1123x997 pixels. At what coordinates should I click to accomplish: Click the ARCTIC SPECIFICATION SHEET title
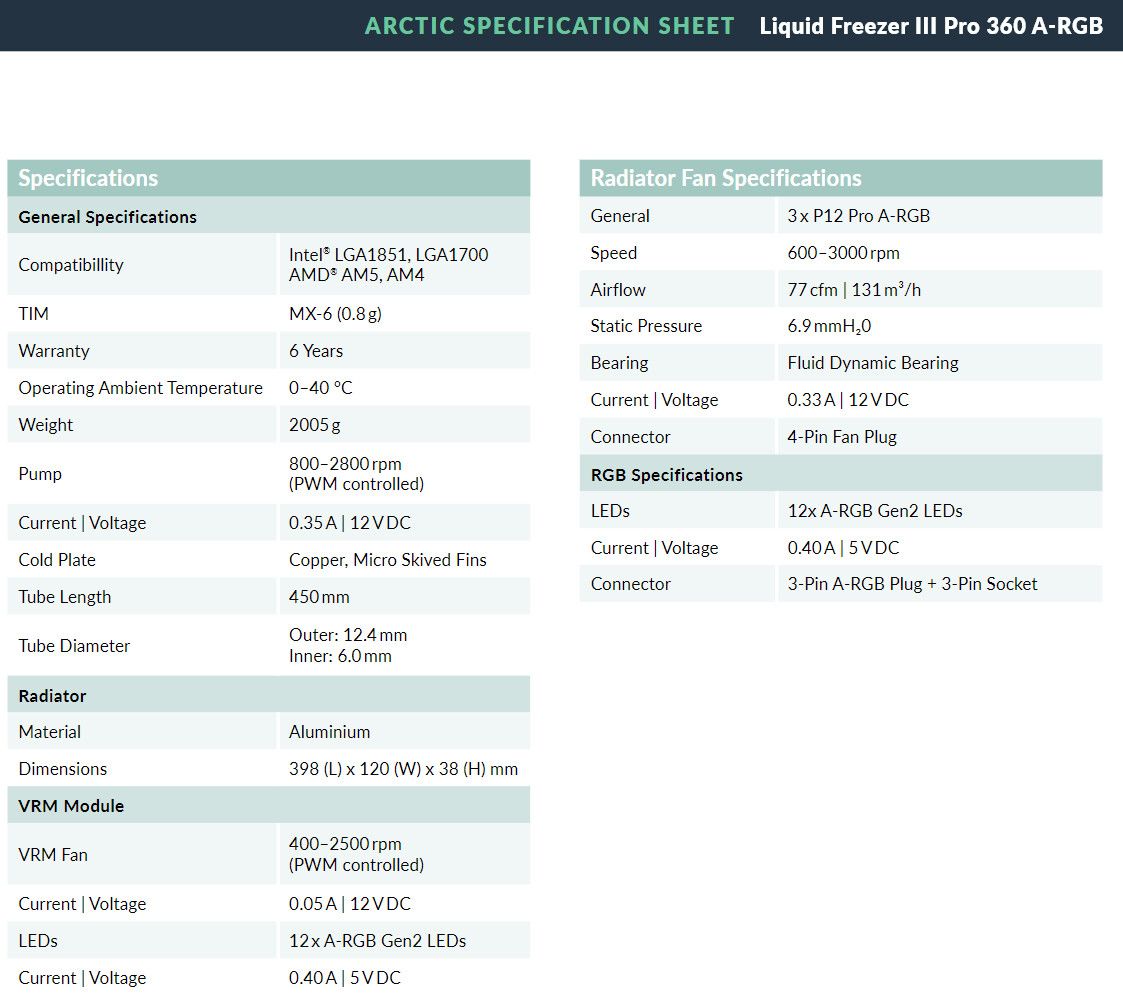[x=549, y=26]
